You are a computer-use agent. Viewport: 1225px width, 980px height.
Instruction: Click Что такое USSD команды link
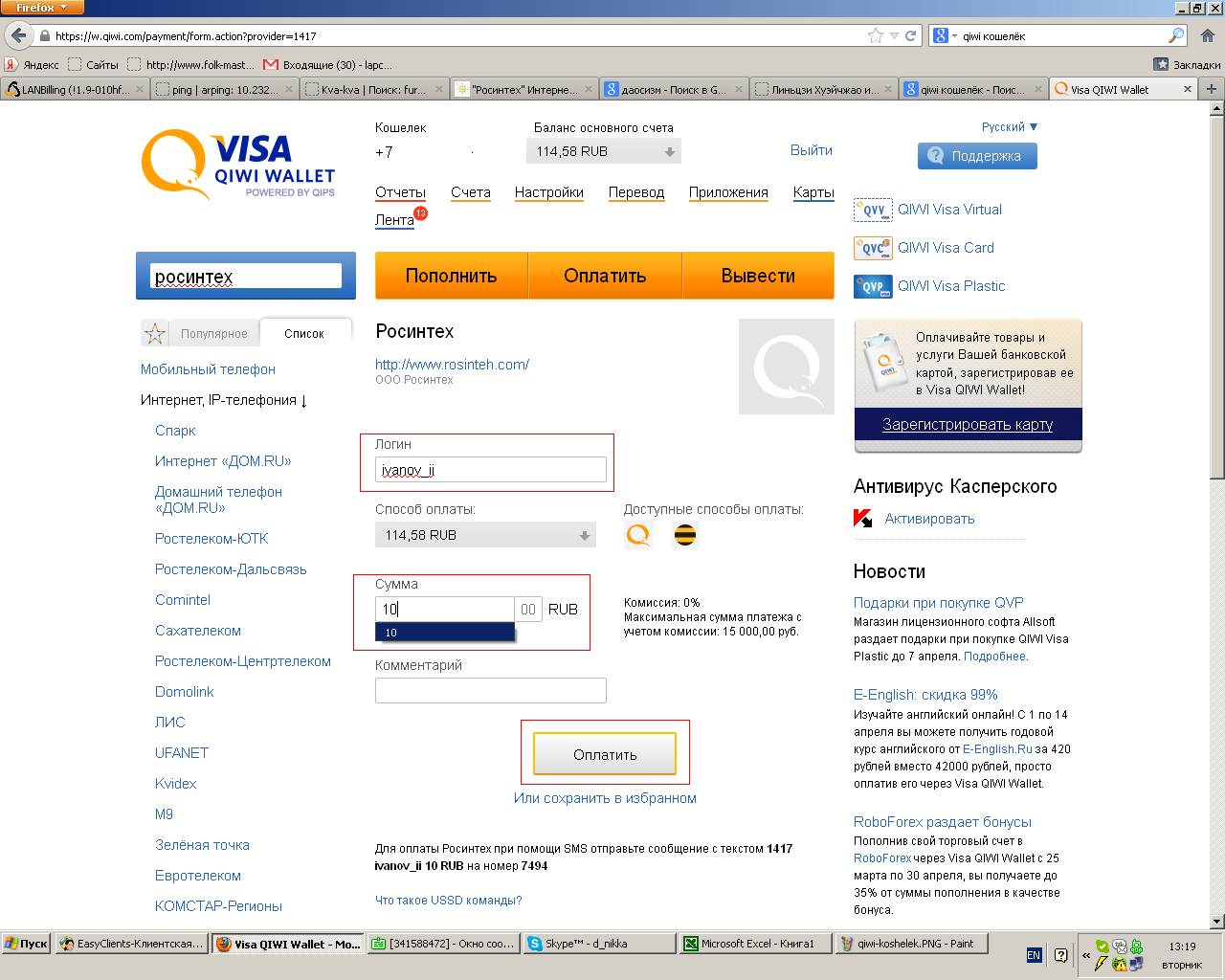pos(449,900)
